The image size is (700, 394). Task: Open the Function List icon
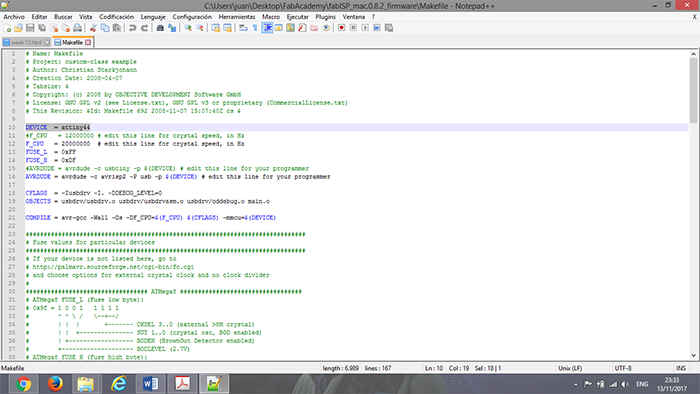pos(302,28)
